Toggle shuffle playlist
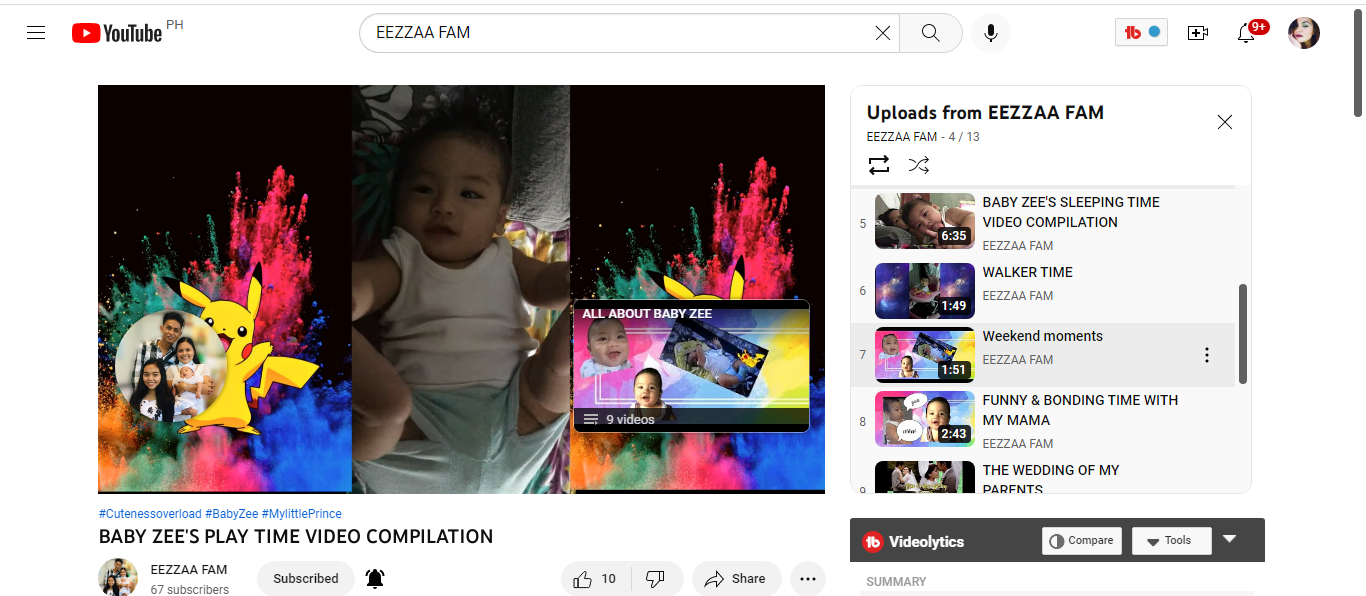The width and height of the screenshot is (1366, 596). click(x=919, y=165)
